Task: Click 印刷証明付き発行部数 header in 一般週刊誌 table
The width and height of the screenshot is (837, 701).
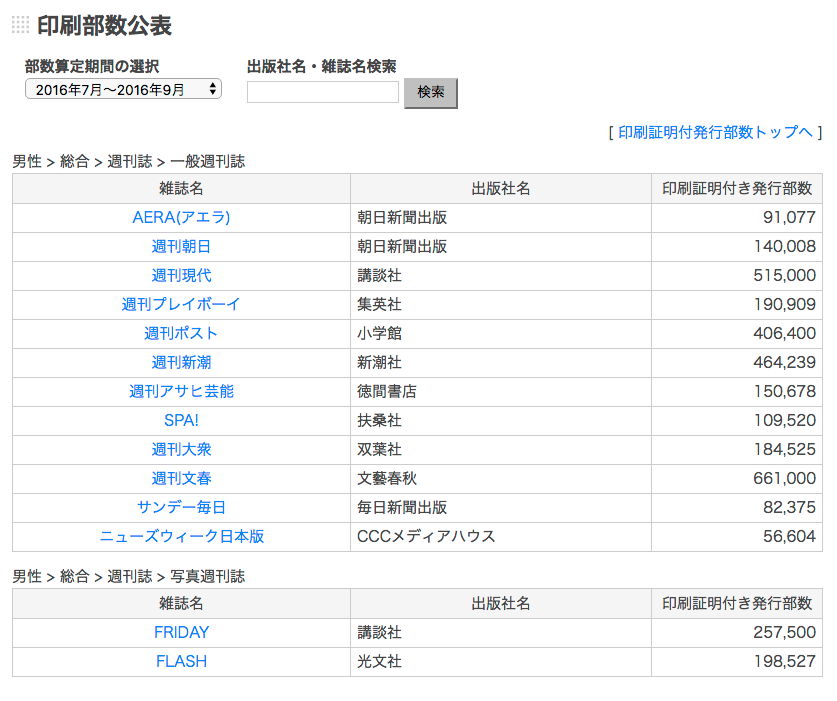Action: [737, 188]
